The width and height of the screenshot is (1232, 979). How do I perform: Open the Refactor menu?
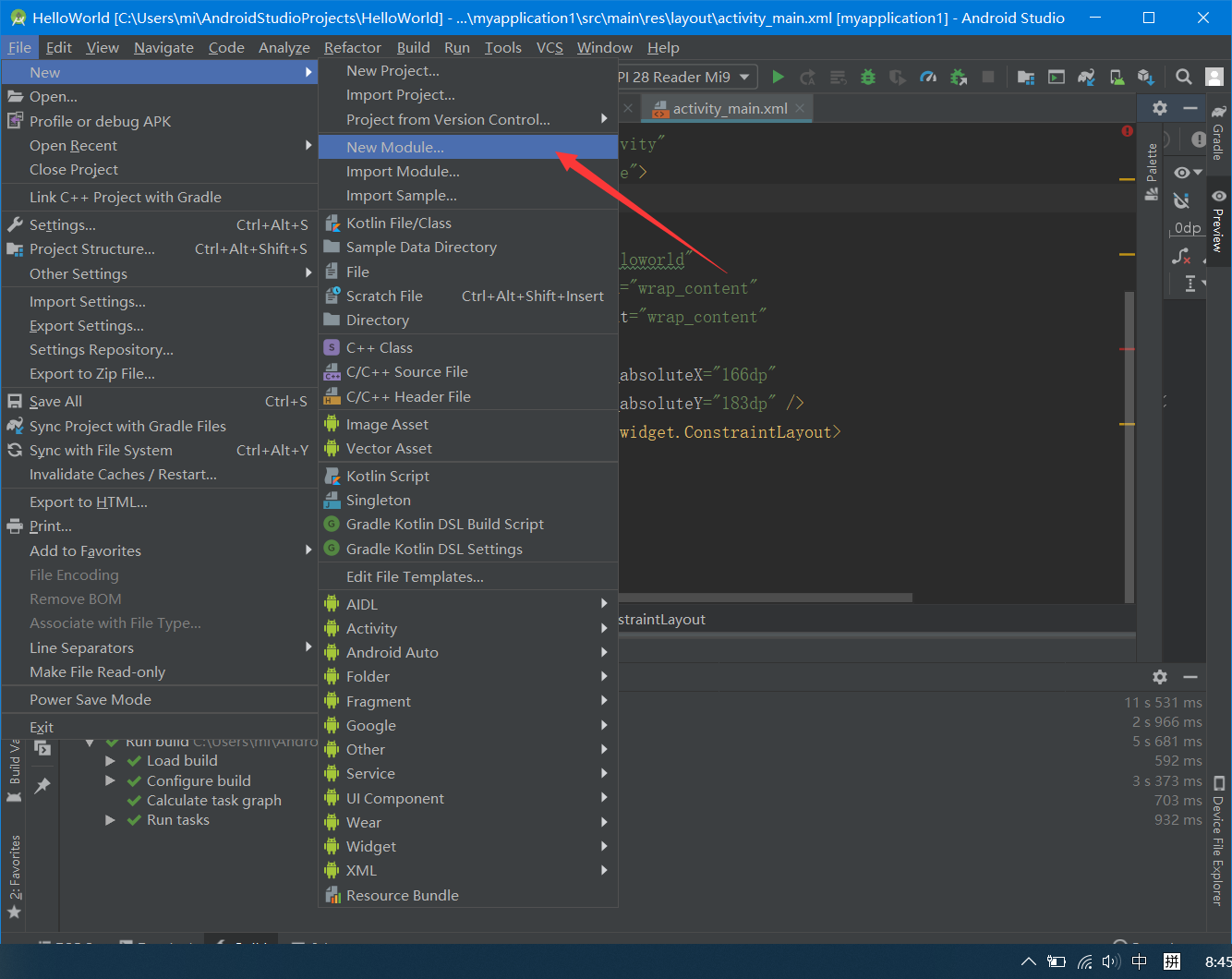[x=353, y=47]
